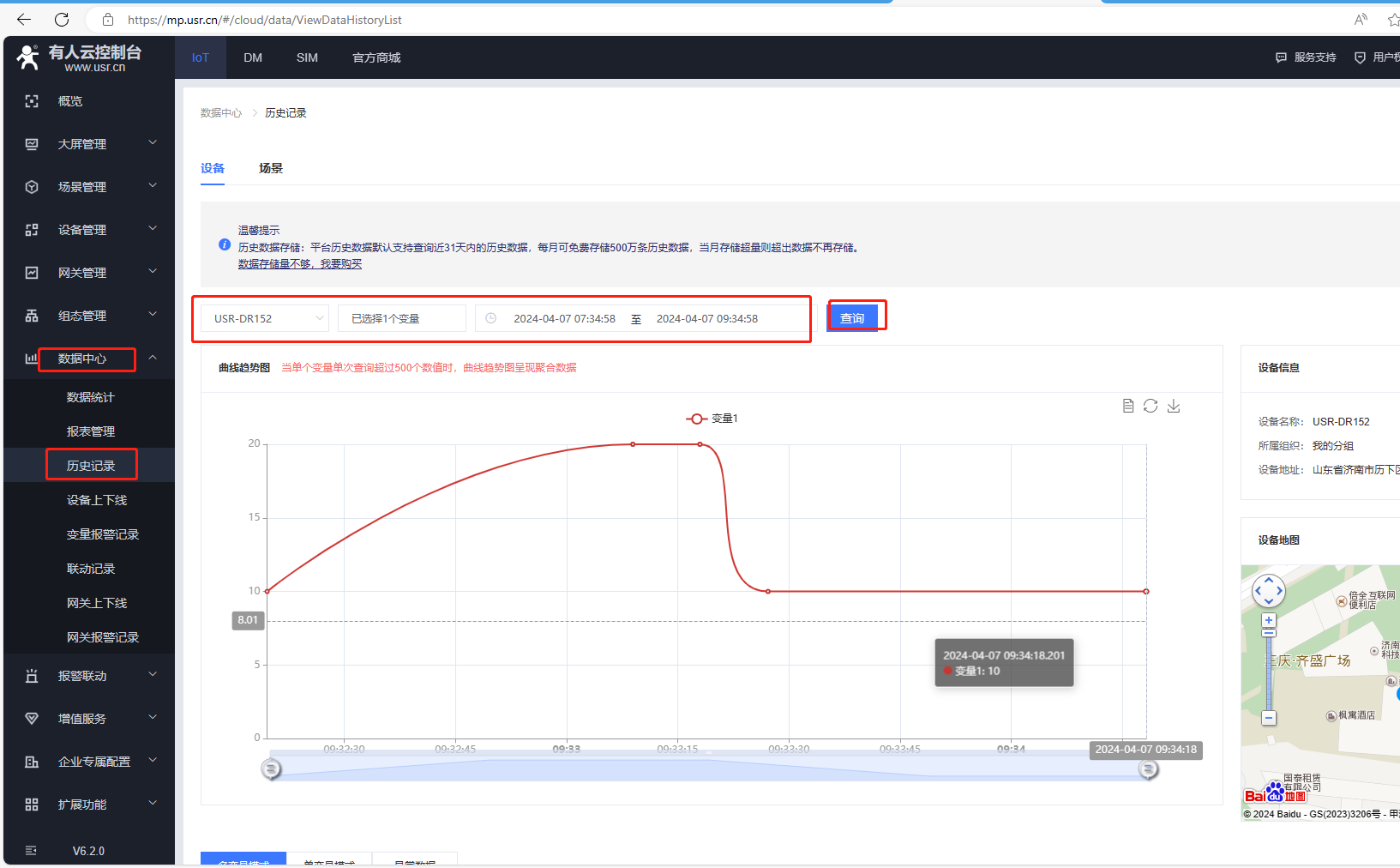Click the blue 查询 query button
Image resolution: width=1400 pixels, height=868 pixels.
tap(852, 318)
